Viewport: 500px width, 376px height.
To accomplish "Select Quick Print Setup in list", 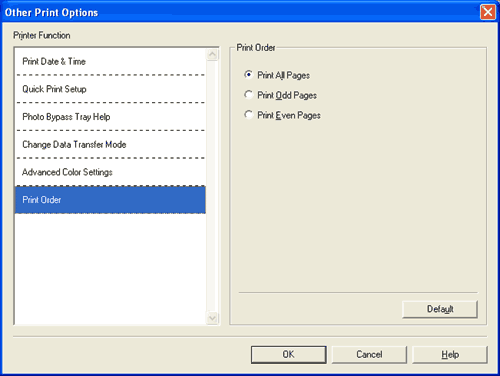I will click(110, 89).
